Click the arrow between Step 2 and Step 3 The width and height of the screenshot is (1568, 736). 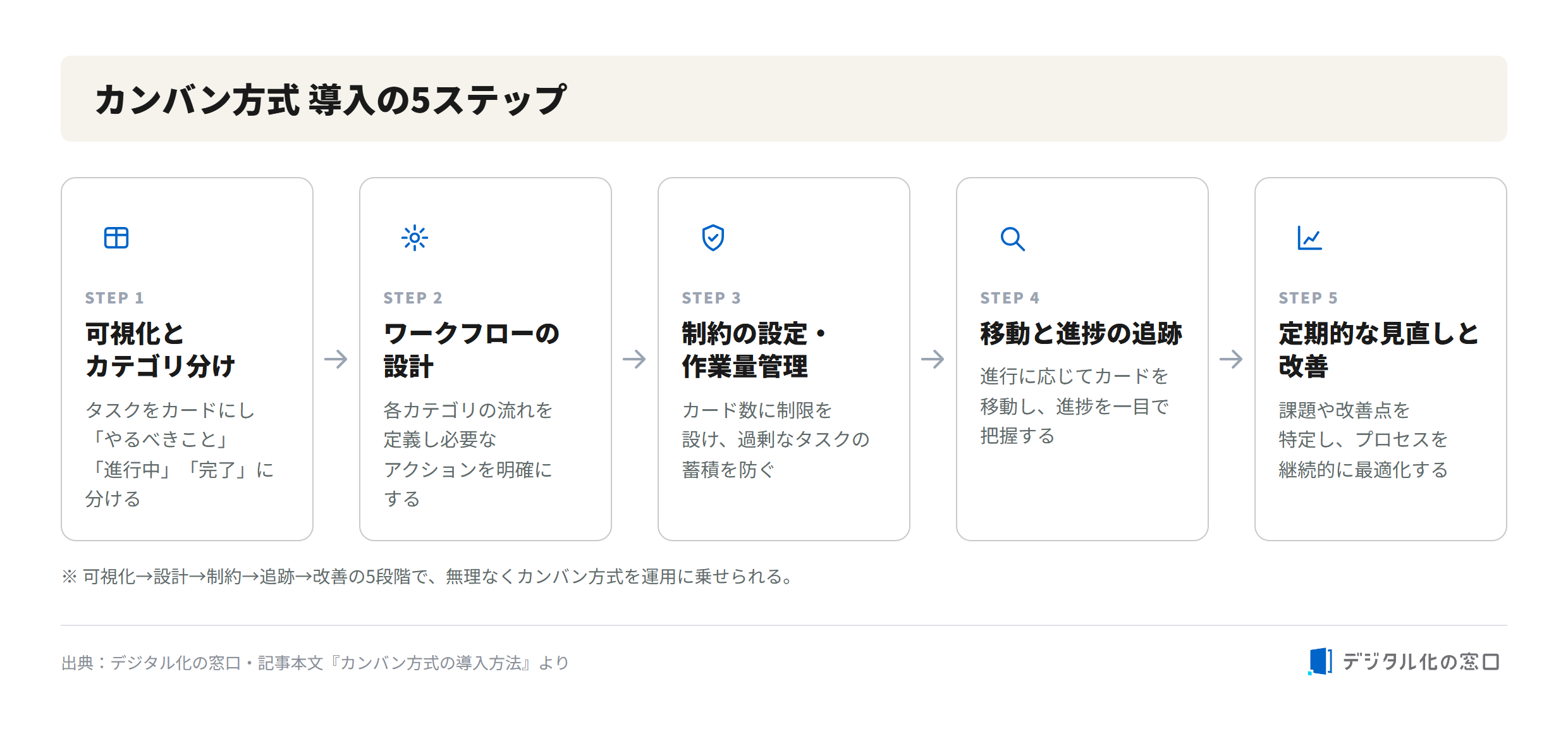click(x=635, y=359)
